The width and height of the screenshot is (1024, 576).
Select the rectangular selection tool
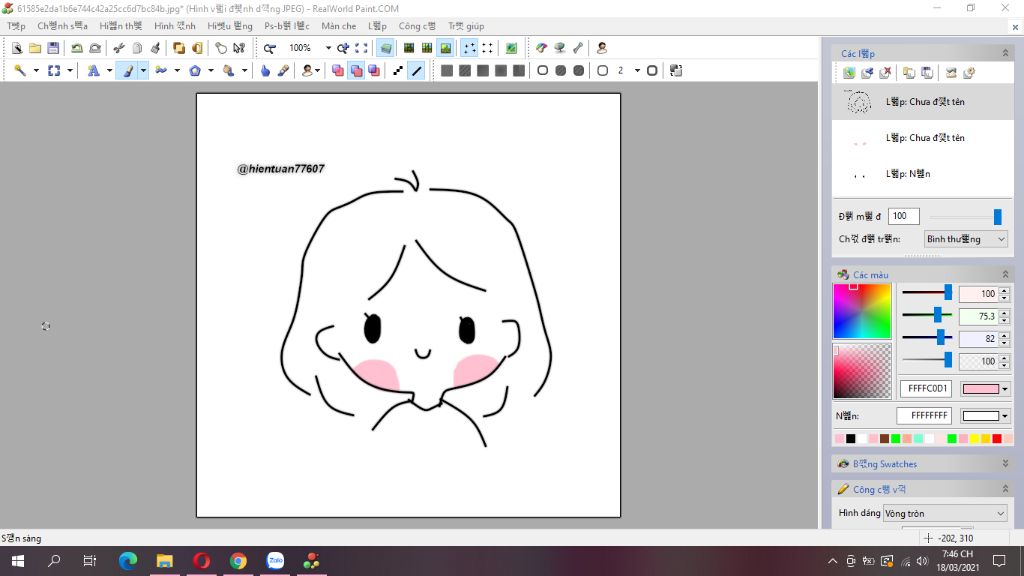54,71
